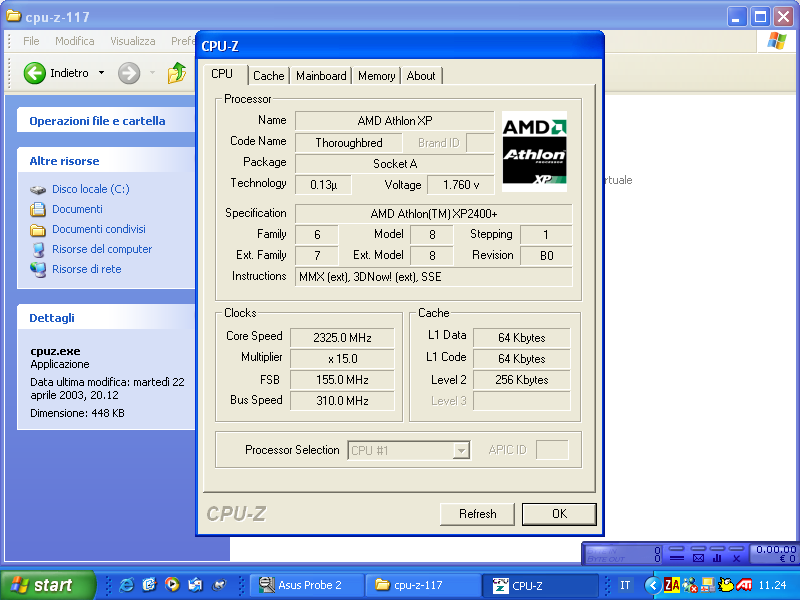Click the Risorse del computer icon
The width and height of the screenshot is (800, 600).
[x=38, y=249]
